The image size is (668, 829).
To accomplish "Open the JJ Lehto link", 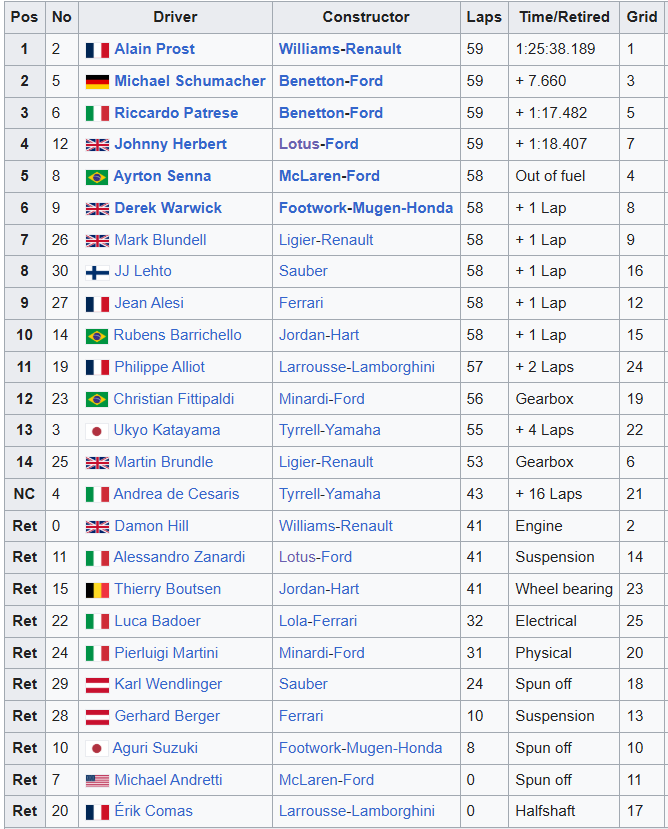I will pos(143,271).
